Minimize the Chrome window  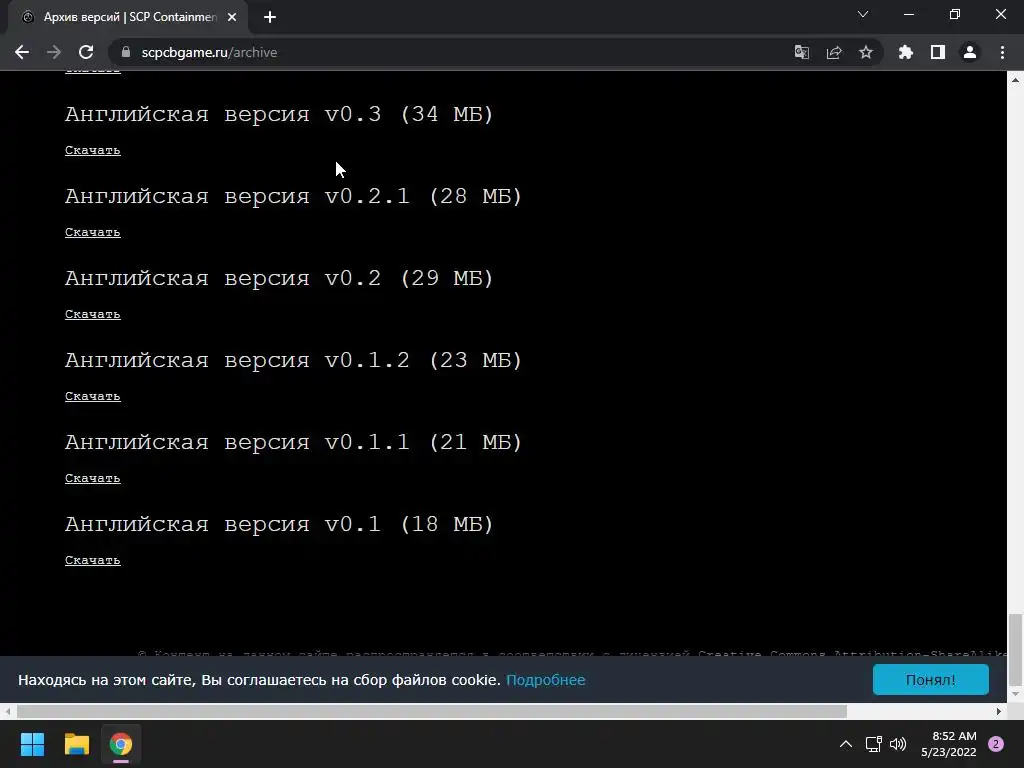coord(908,14)
